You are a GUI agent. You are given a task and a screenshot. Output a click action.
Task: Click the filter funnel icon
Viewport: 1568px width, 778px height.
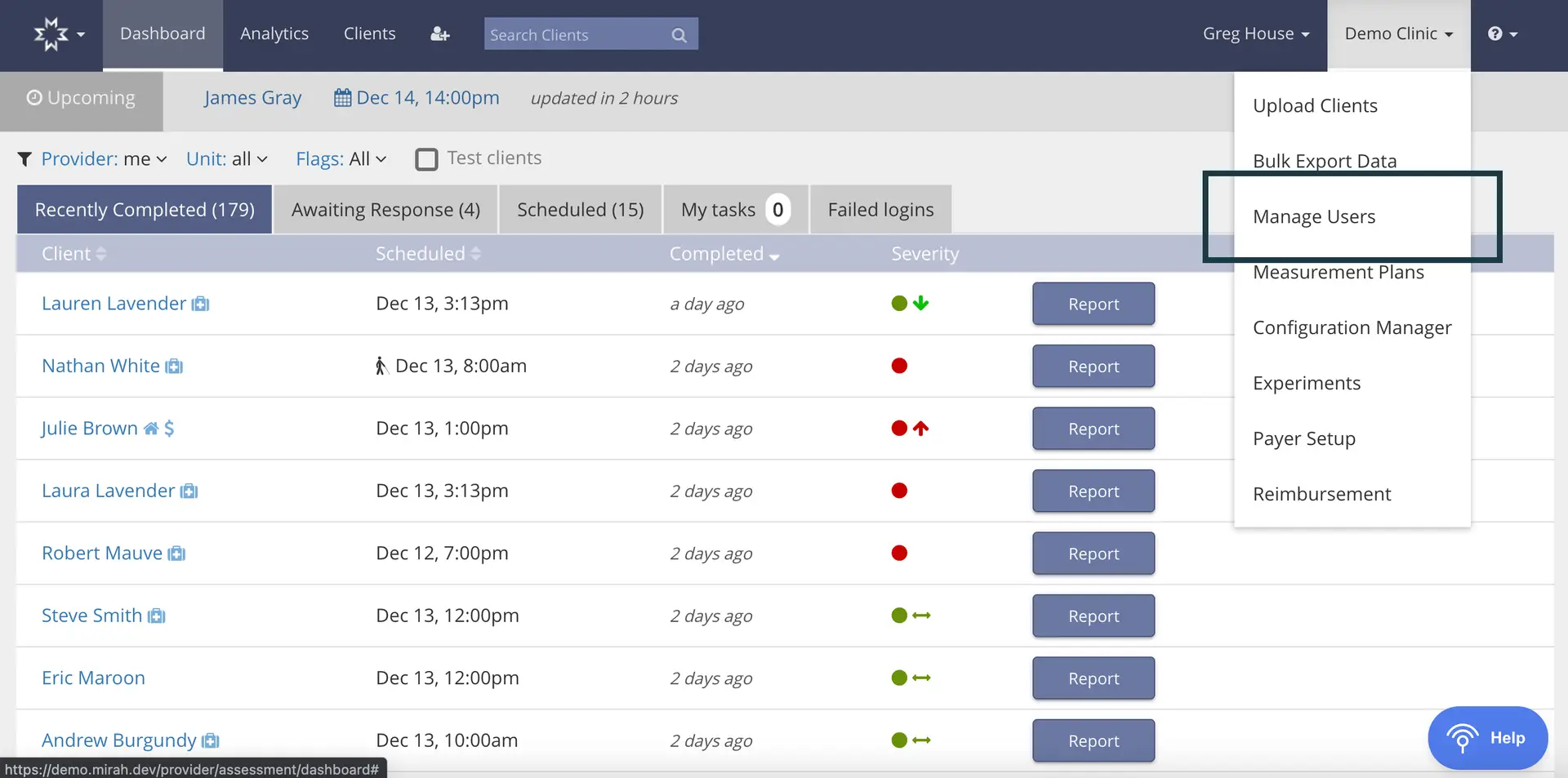point(24,158)
